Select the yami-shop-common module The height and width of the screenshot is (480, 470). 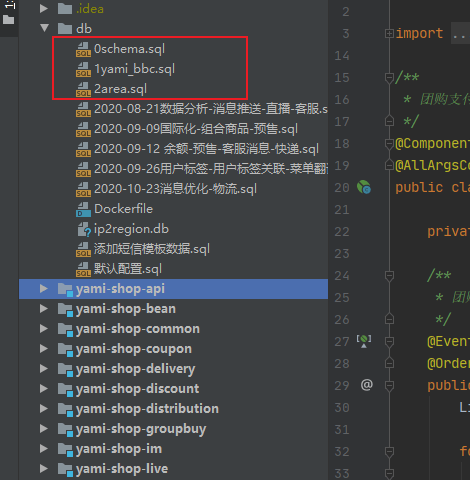coord(138,329)
